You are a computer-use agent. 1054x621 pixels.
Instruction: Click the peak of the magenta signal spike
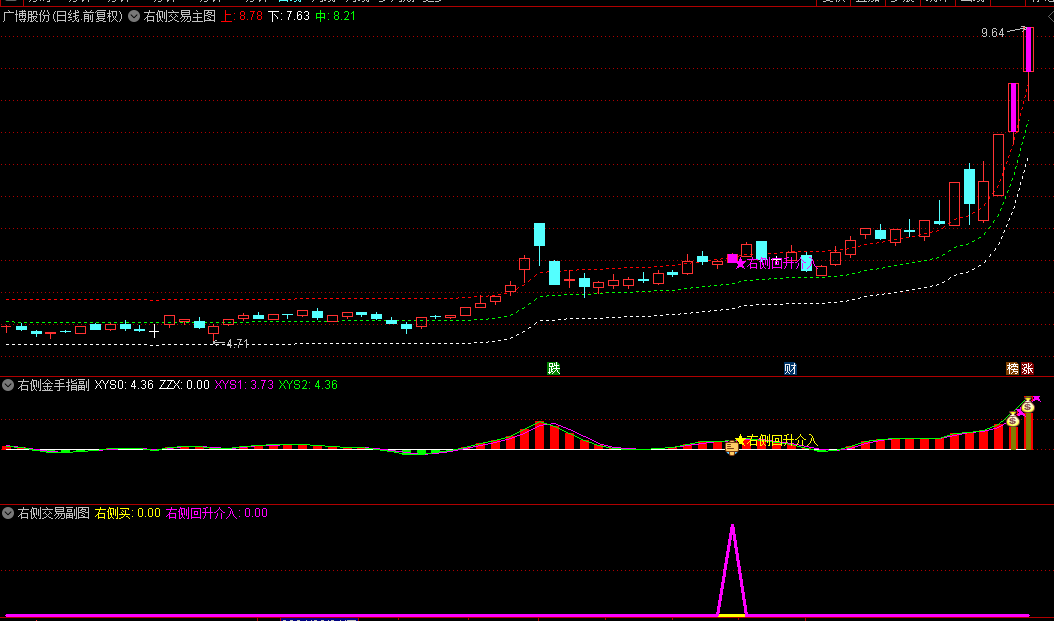coord(732,526)
